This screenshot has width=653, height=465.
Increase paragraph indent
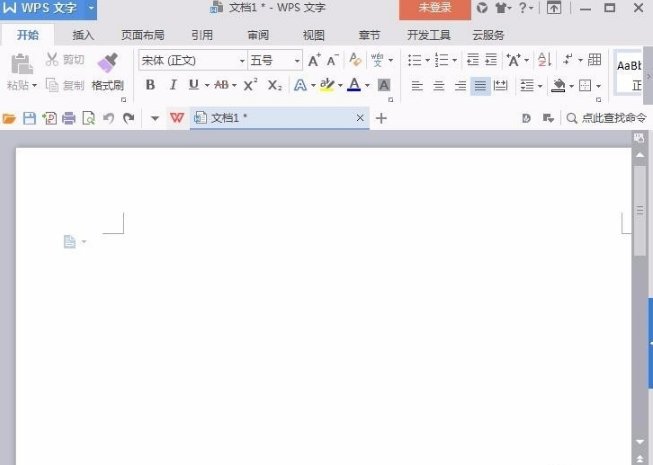491,60
